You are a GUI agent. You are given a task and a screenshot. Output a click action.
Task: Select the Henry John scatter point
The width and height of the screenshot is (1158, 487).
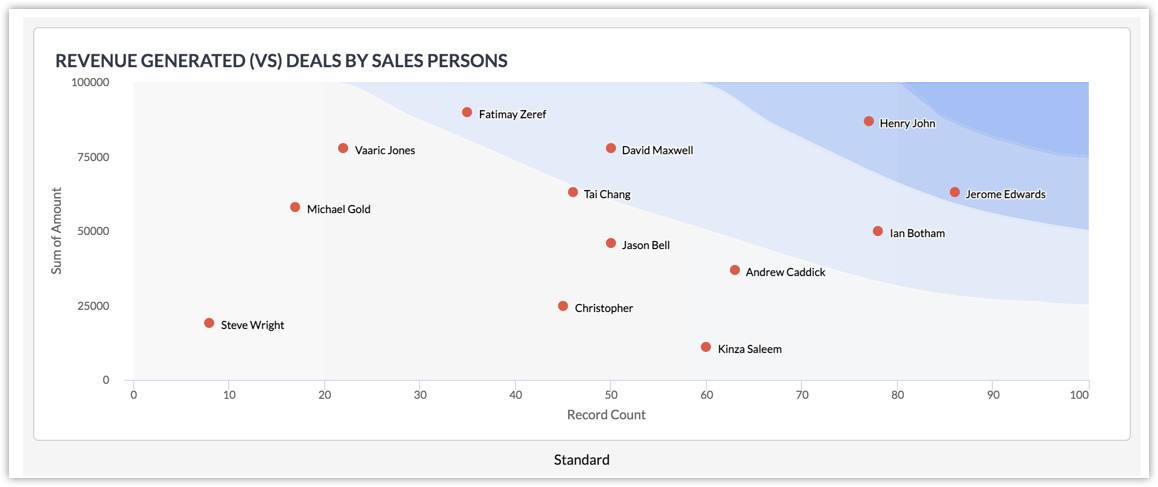point(869,122)
